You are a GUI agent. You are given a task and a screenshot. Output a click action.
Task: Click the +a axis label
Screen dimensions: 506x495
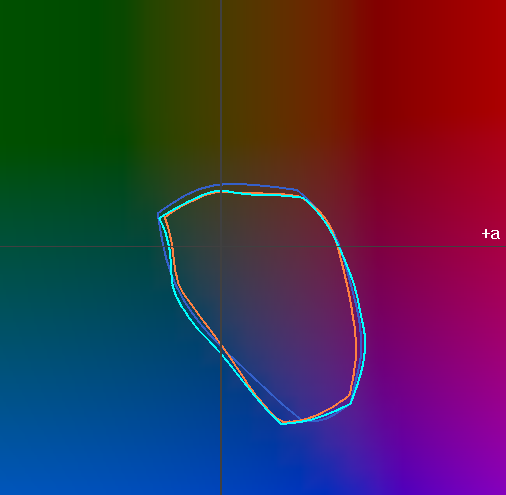pyautogui.click(x=491, y=234)
